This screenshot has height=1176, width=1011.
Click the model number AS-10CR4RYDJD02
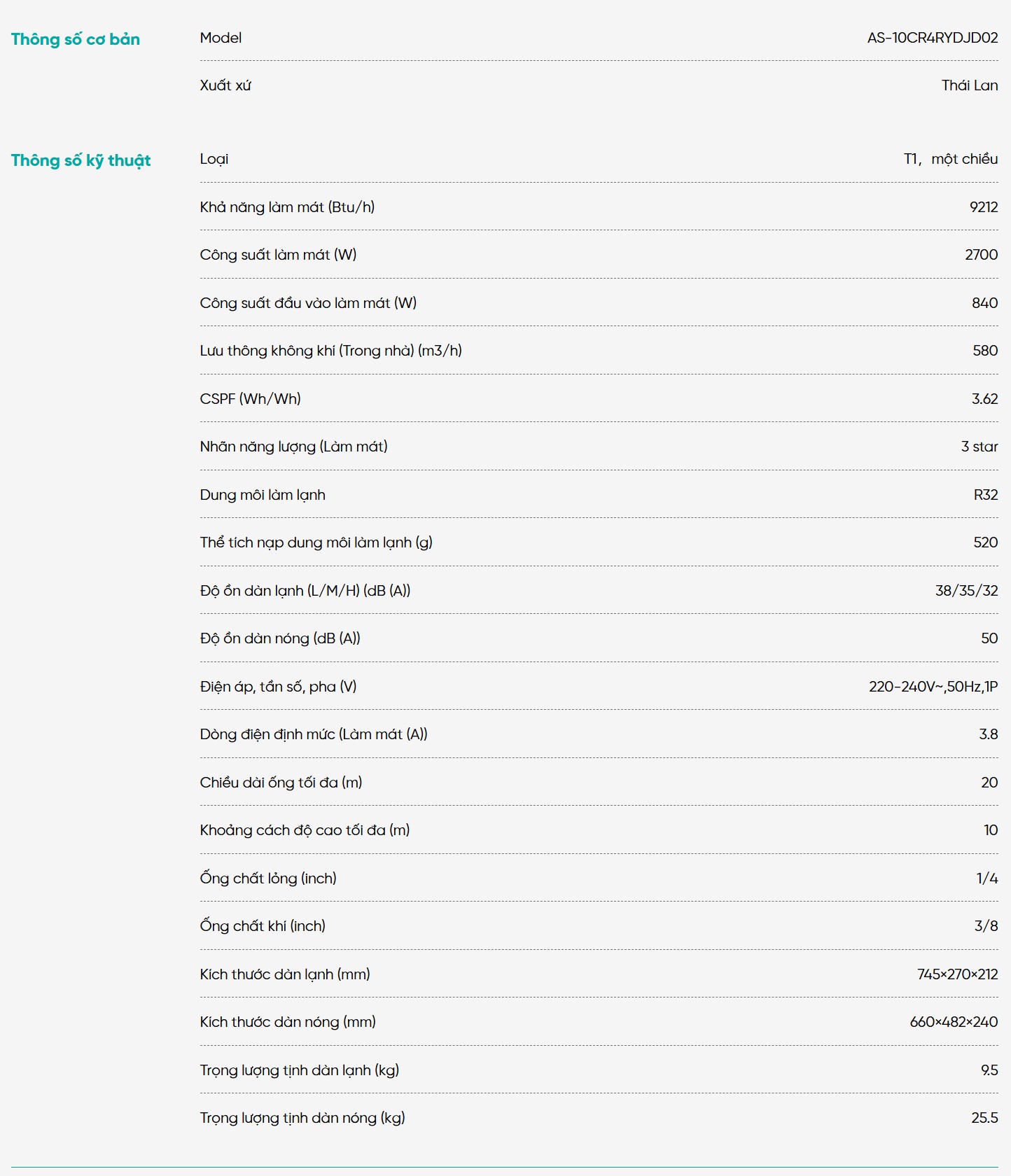pyautogui.click(x=932, y=38)
